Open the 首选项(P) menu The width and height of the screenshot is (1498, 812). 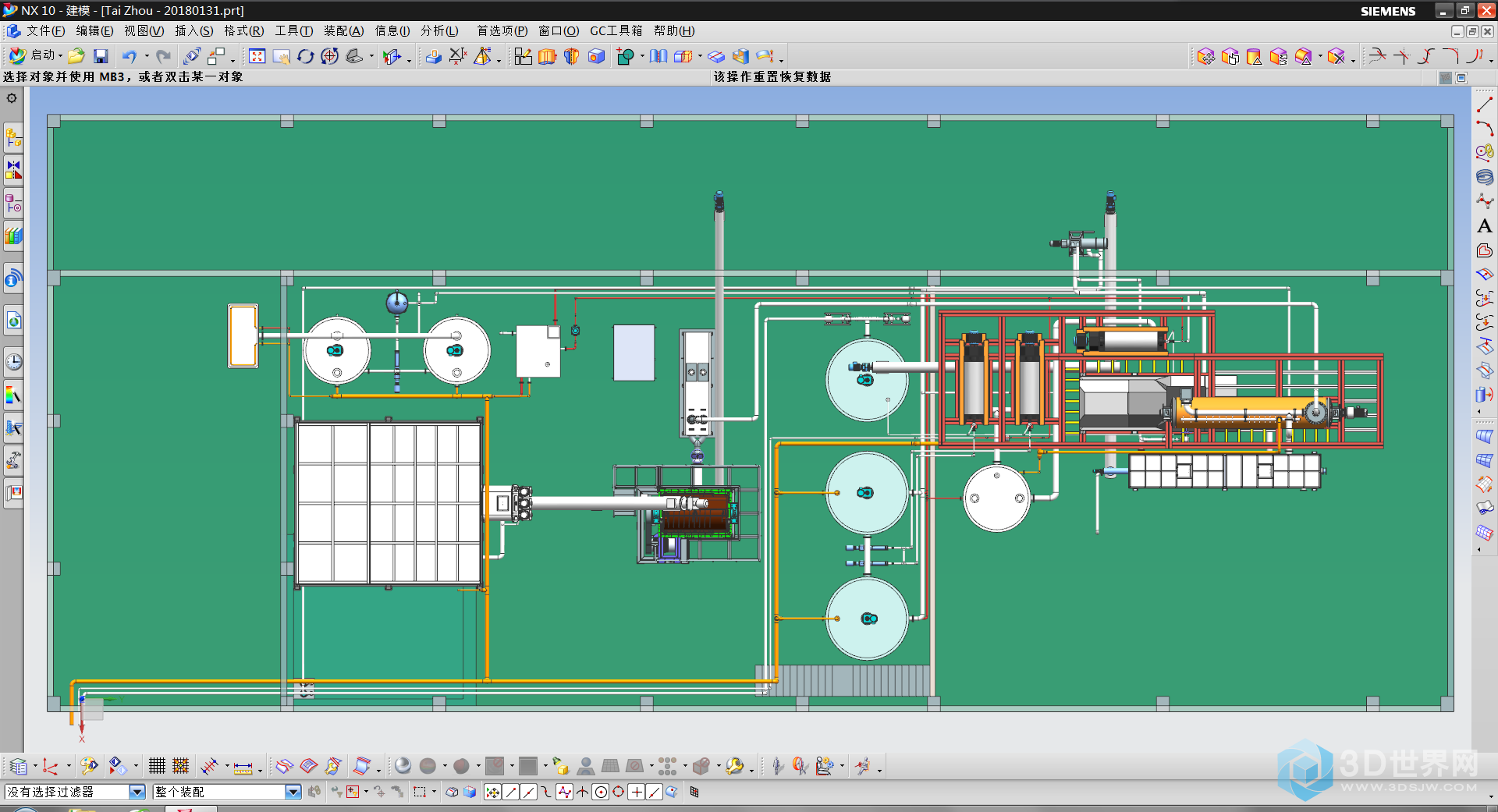(x=502, y=31)
